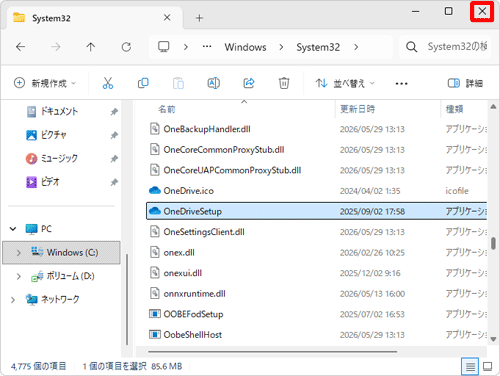Click the horizontal scrollbar in file list
This screenshot has width=500, height=376.
coord(273,351)
